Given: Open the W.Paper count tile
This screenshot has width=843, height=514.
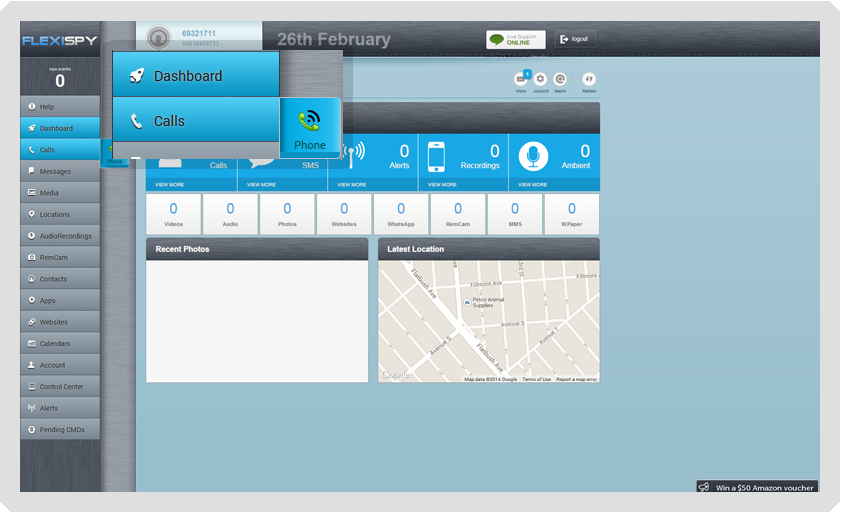Looking at the screenshot, I should tap(571, 214).
